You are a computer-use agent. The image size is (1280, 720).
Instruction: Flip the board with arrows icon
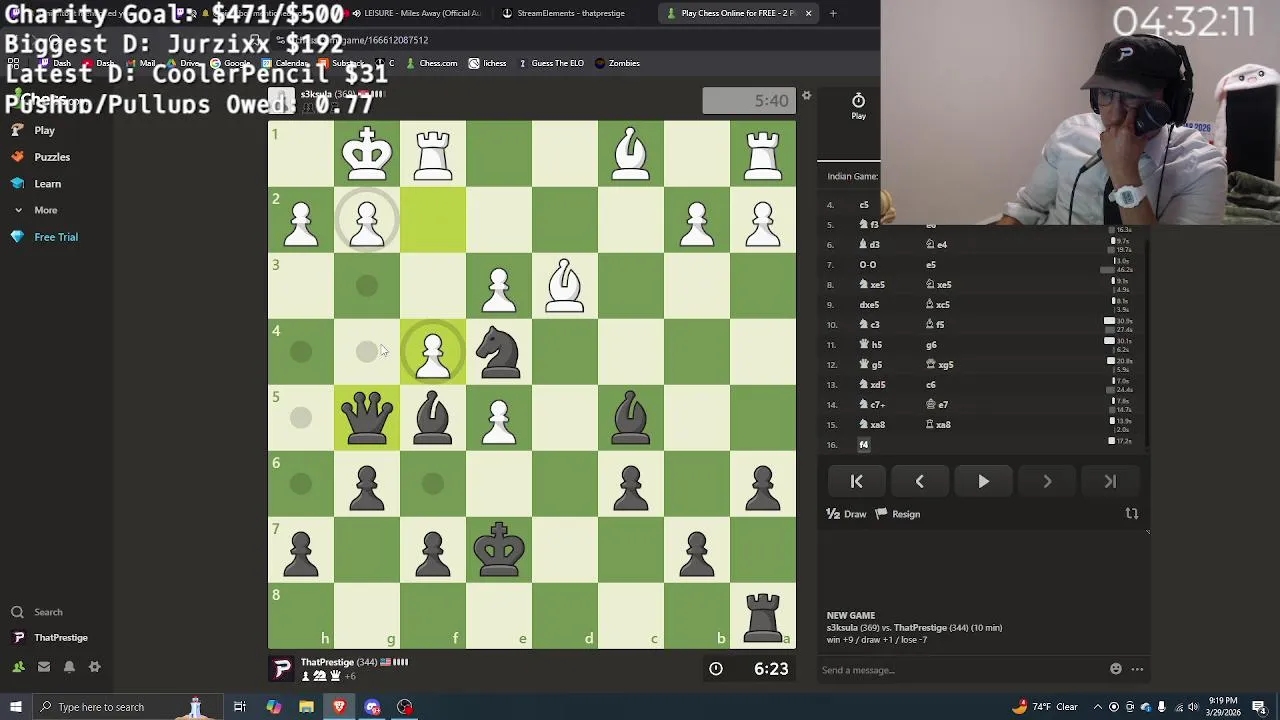coord(1132,514)
